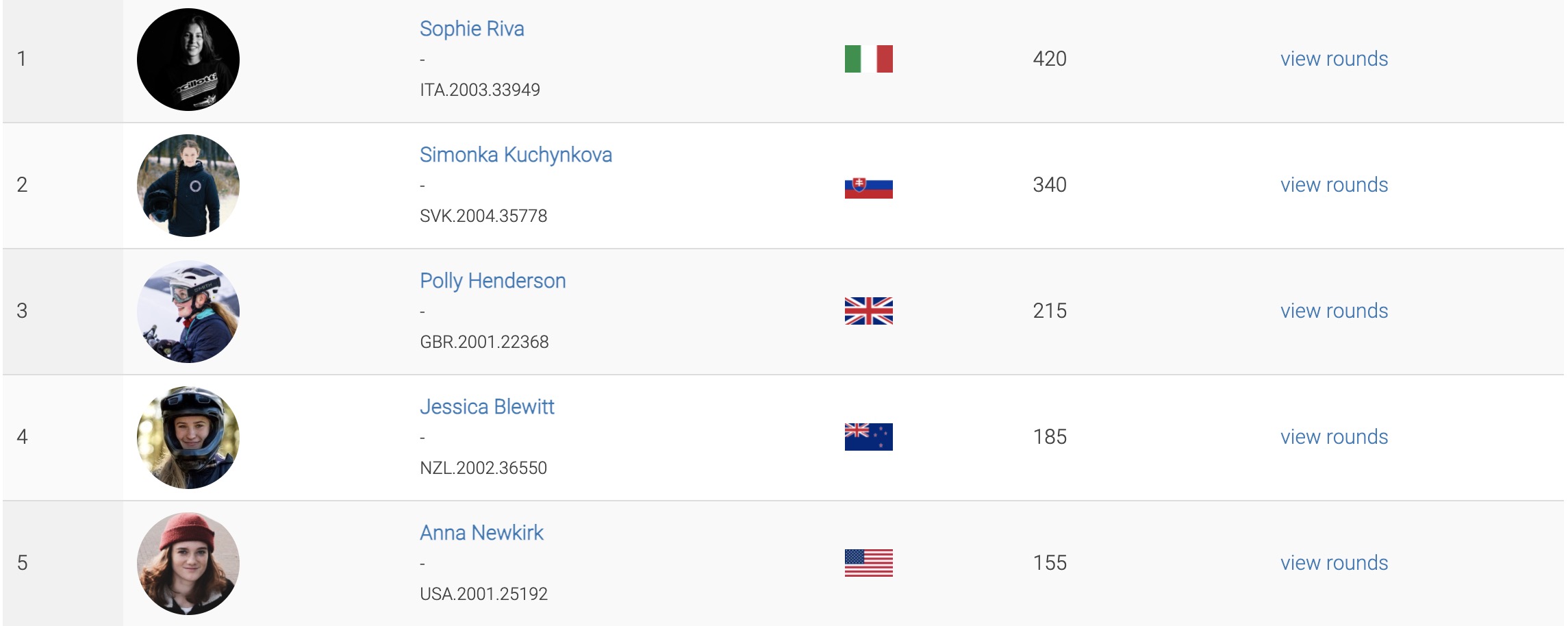View rounds for Polly Henderson
1568x626 pixels.
tap(1334, 311)
